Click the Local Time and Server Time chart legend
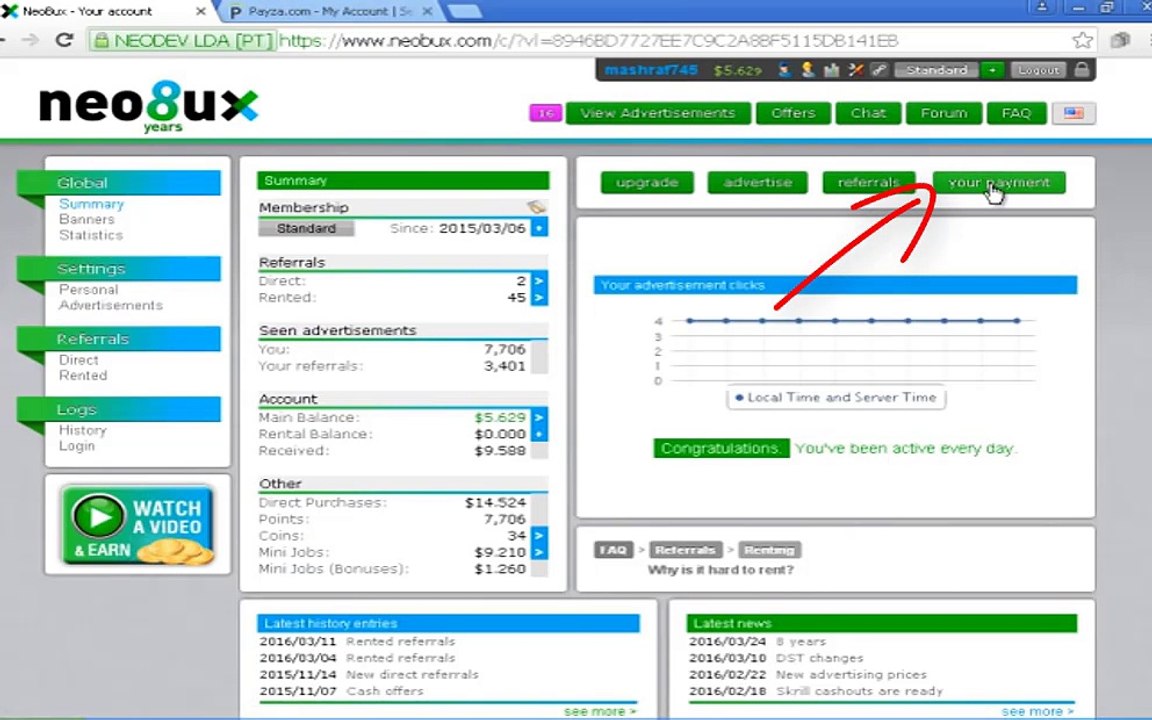Image resolution: width=1152 pixels, height=720 pixels. [836, 397]
